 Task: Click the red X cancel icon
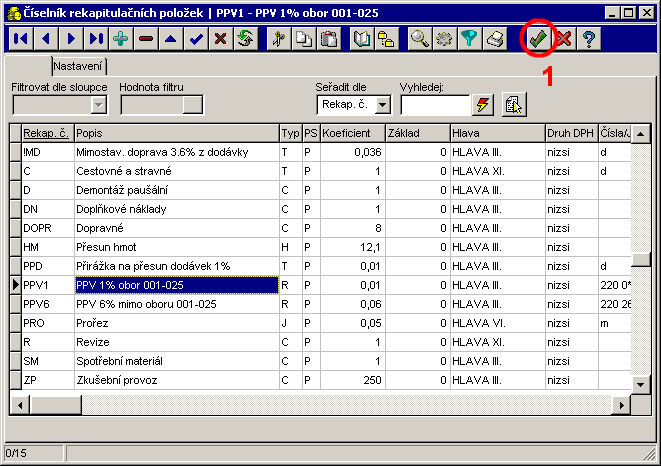click(x=564, y=39)
